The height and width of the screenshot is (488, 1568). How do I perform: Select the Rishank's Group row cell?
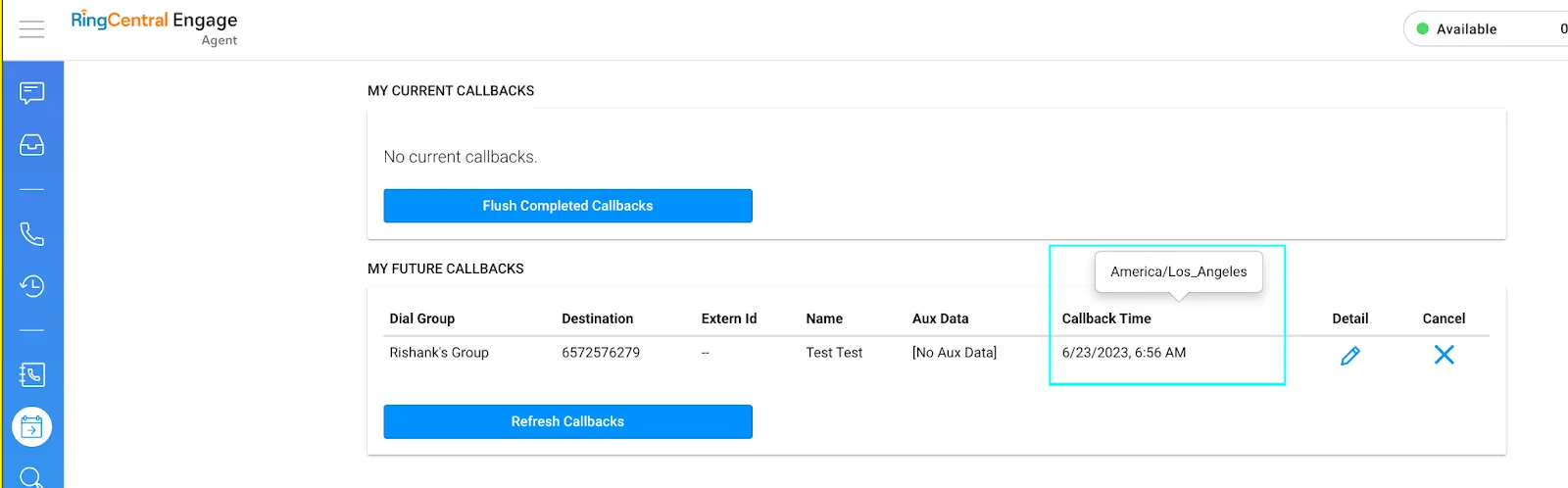(x=438, y=353)
